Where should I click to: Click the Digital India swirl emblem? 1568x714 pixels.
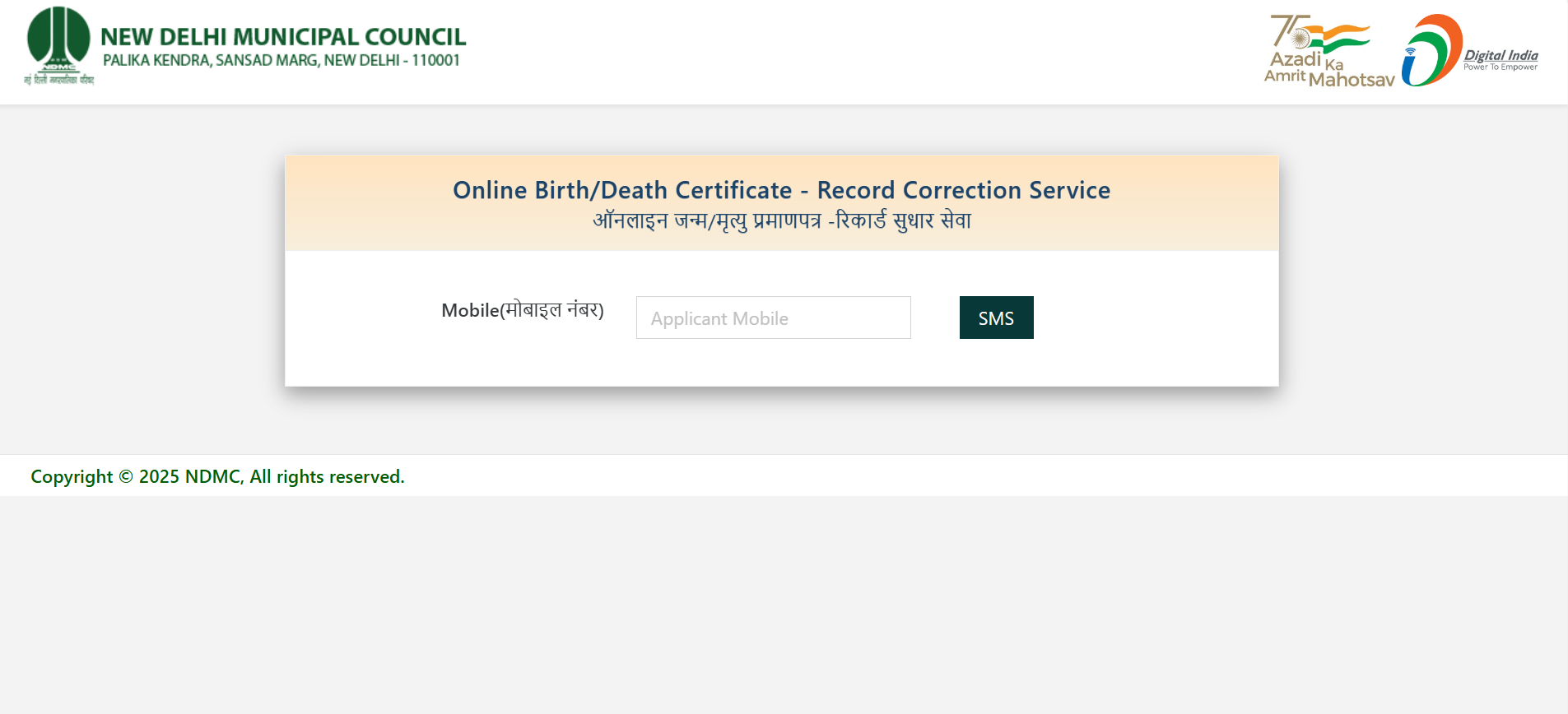1431,50
